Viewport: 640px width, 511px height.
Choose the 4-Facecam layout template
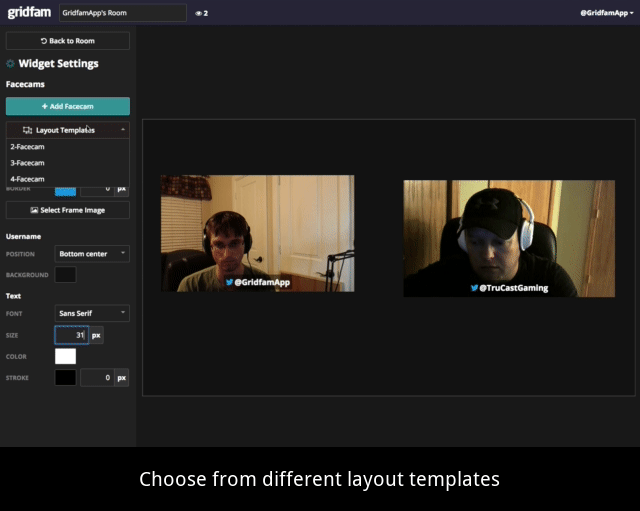68,179
